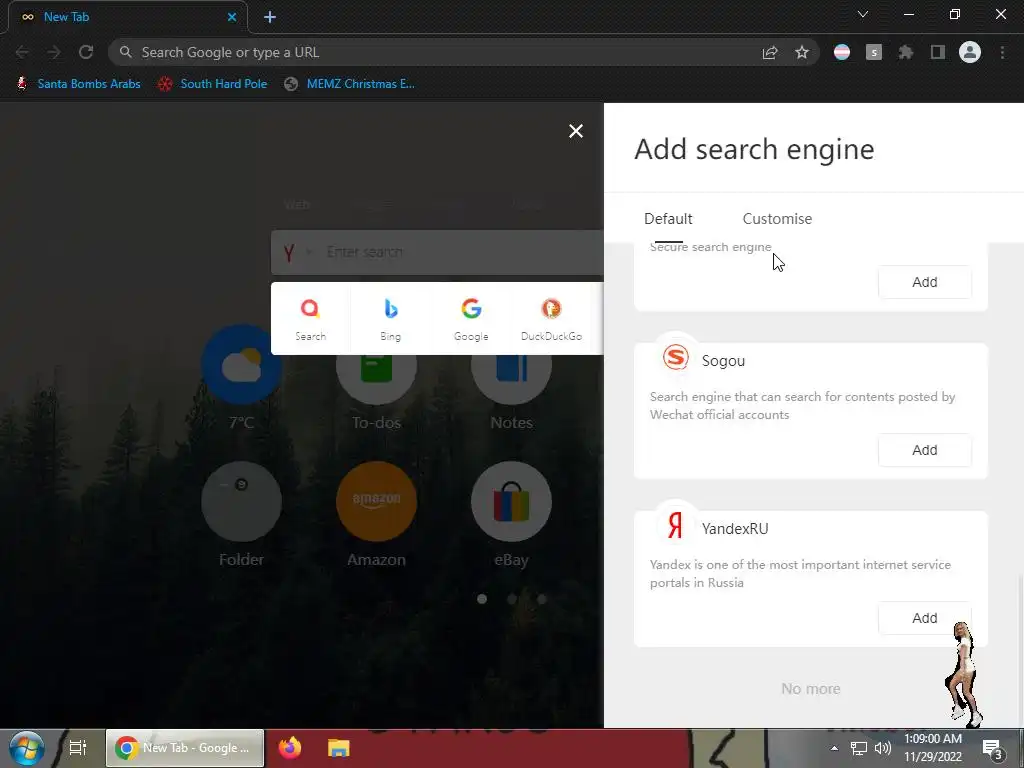Launch Firefox from taskbar
The width and height of the screenshot is (1024, 768).
click(x=290, y=748)
